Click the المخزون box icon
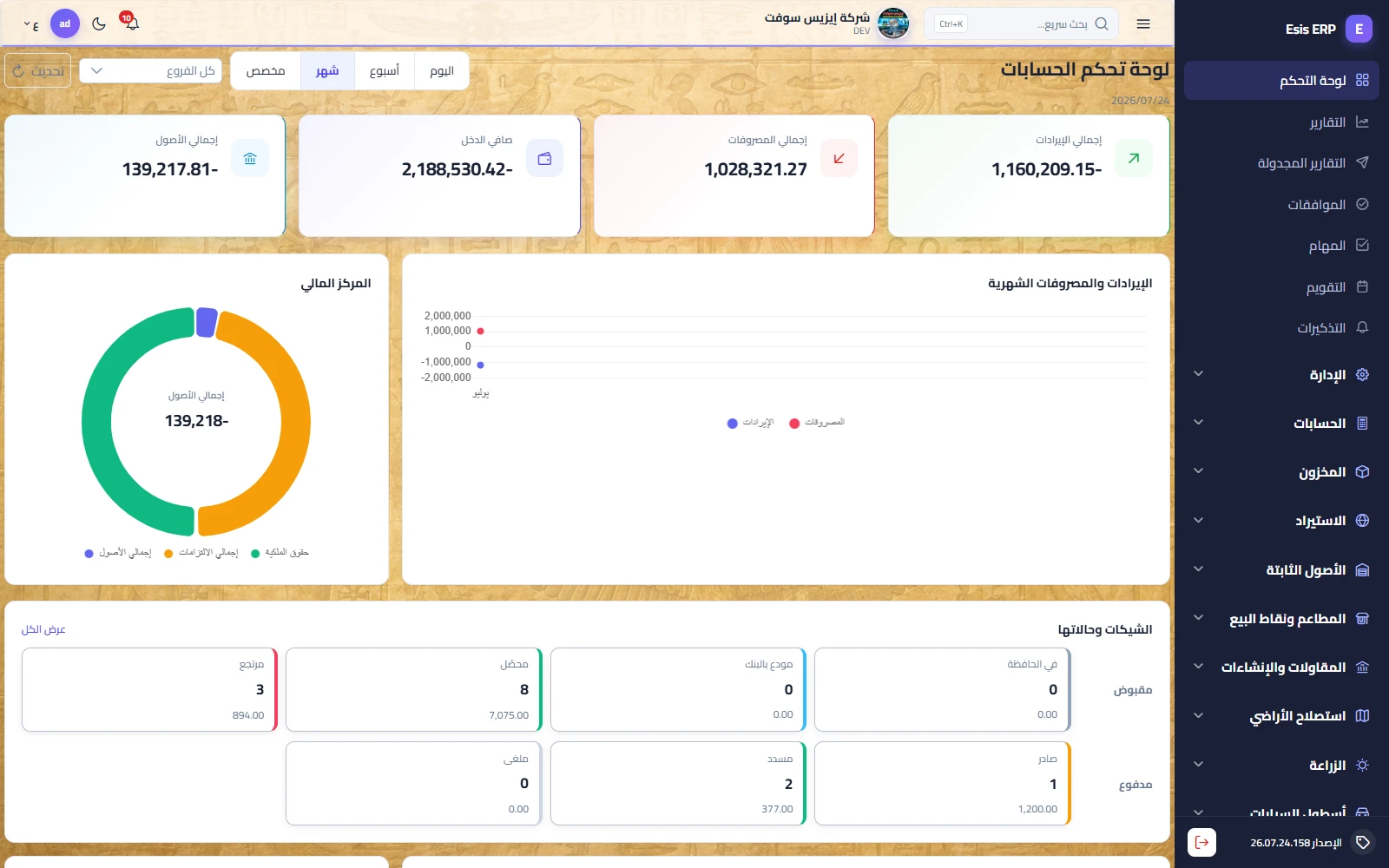Viewport: 1389px width, 868px height. click(1362, 472)
